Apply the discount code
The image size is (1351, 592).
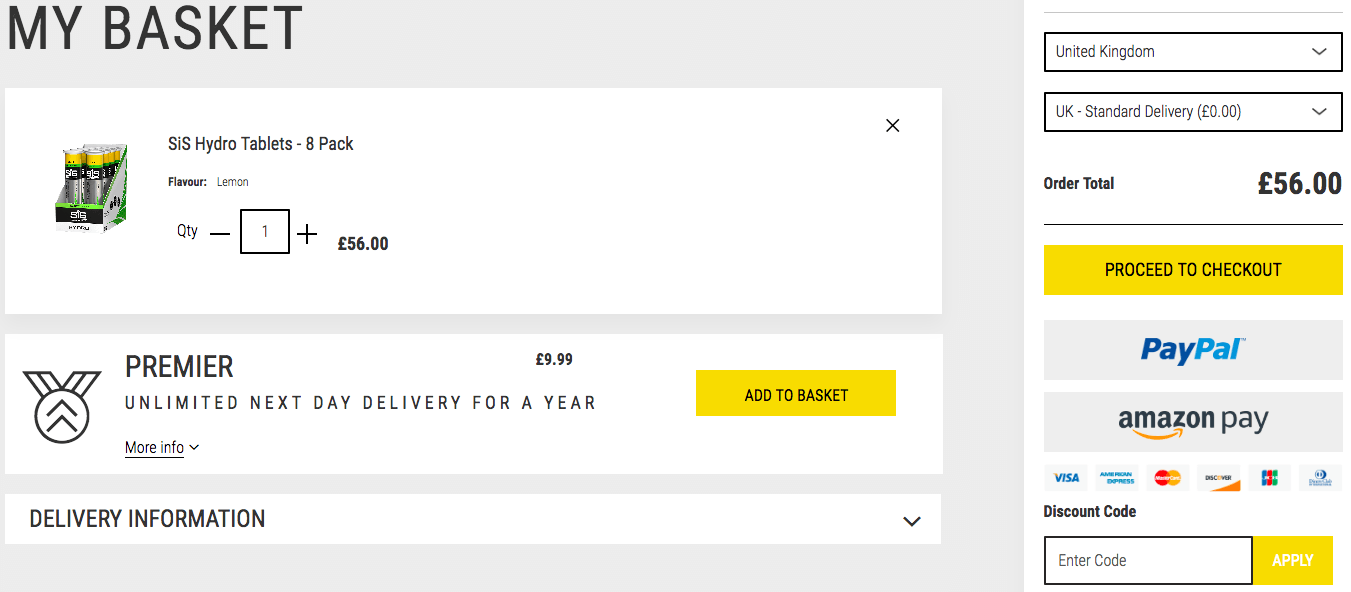click(1293, 560)
